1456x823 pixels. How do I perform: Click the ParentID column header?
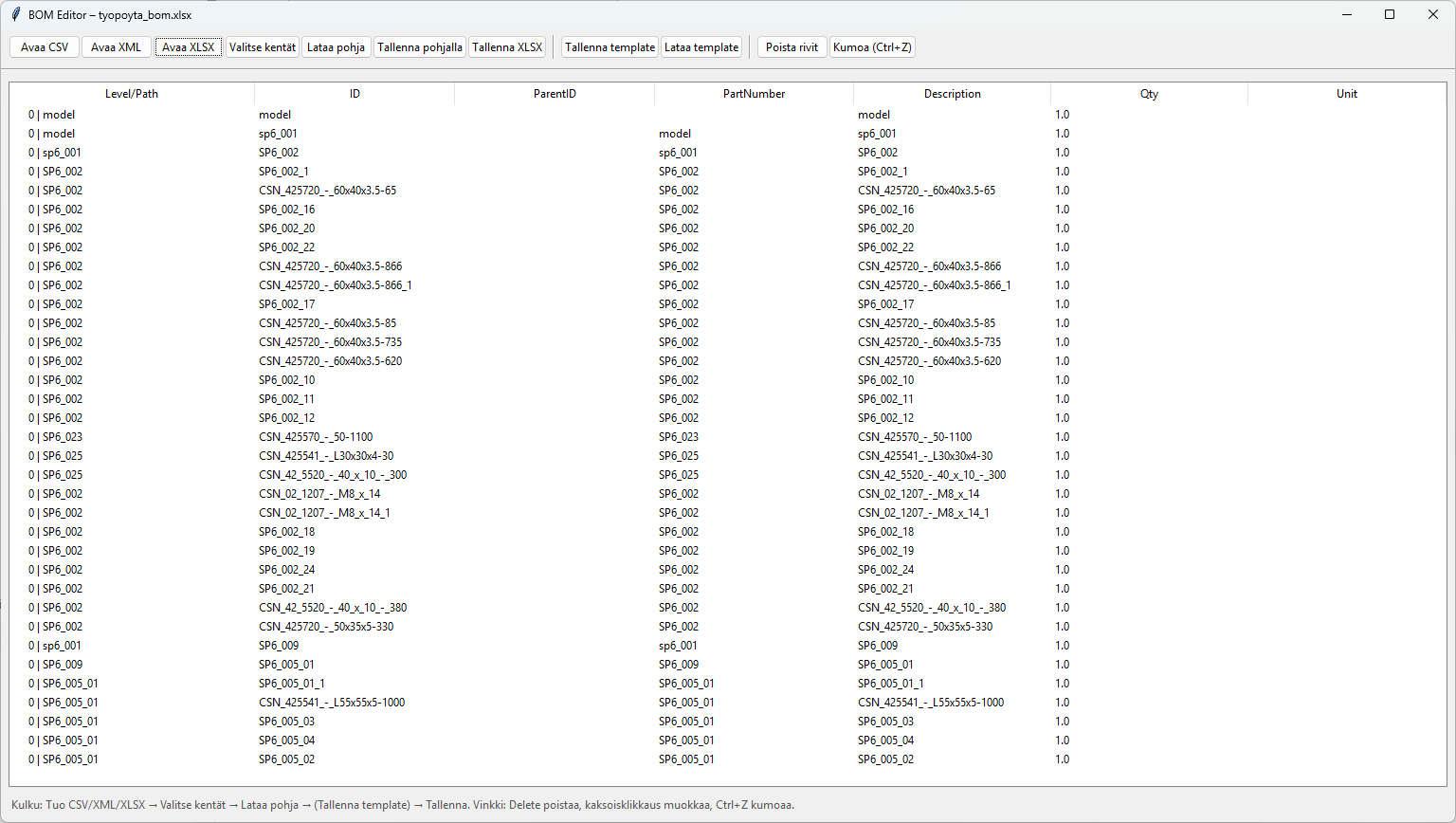point(555,94)
